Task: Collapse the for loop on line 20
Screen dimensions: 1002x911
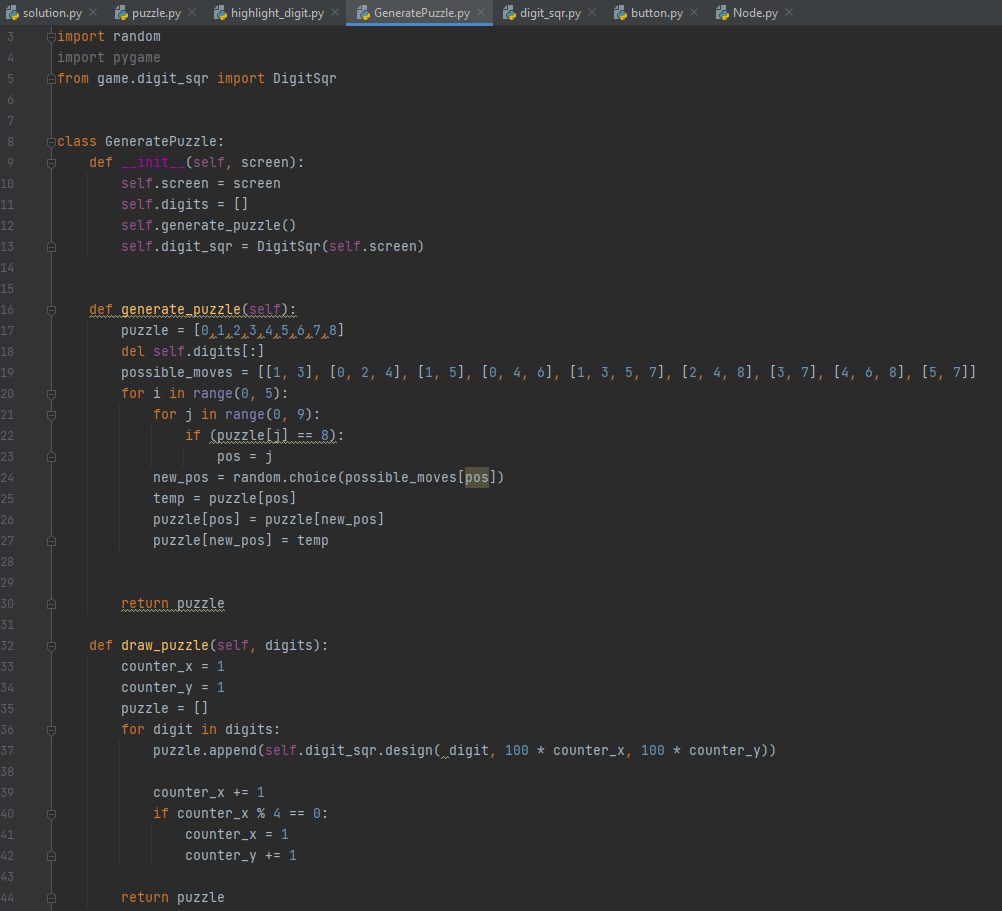Action: (x=49, y=393)
